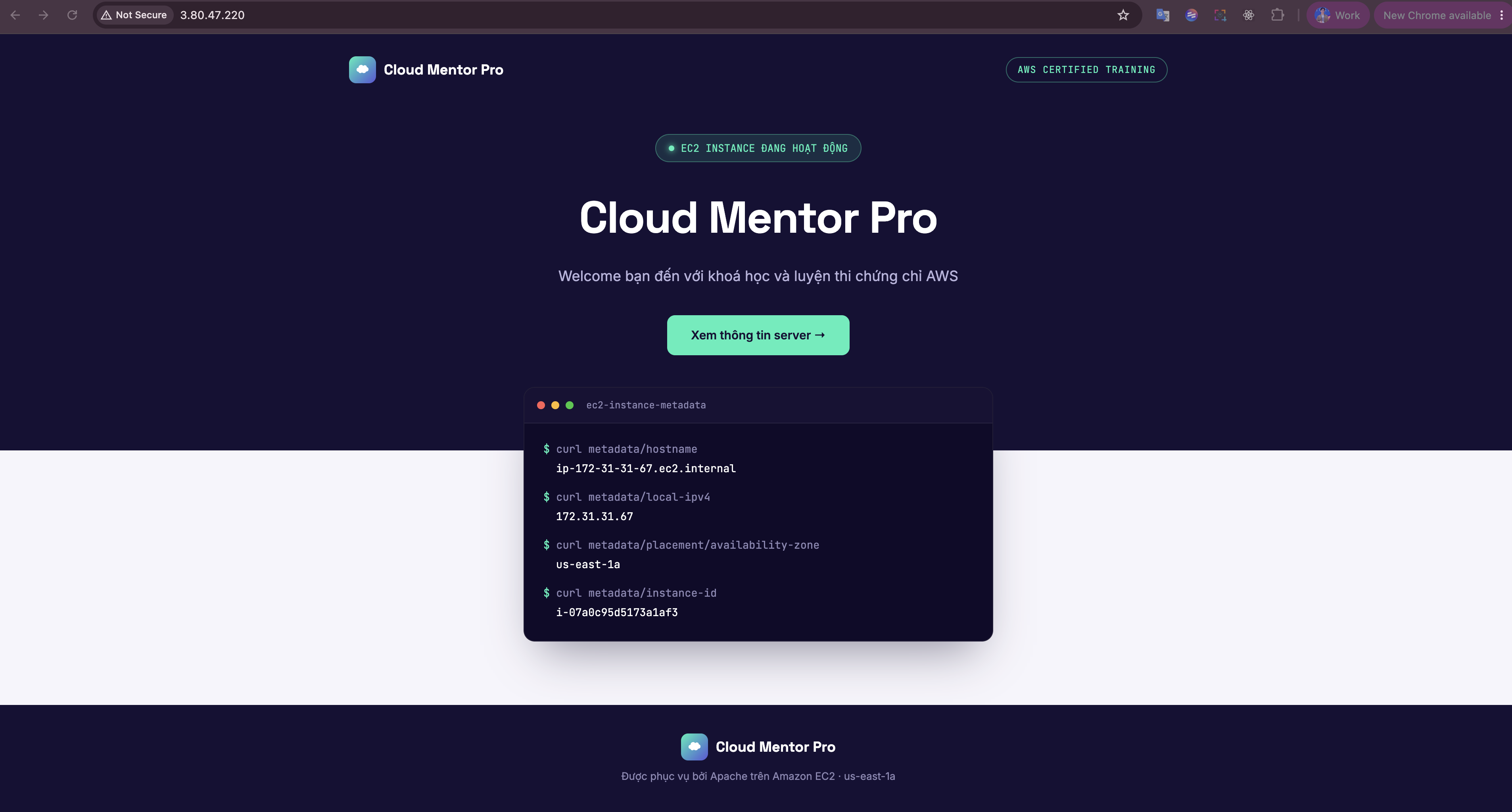
Task: Click the curl metadata/local-ipv4 command line
Action: [626, 498]
